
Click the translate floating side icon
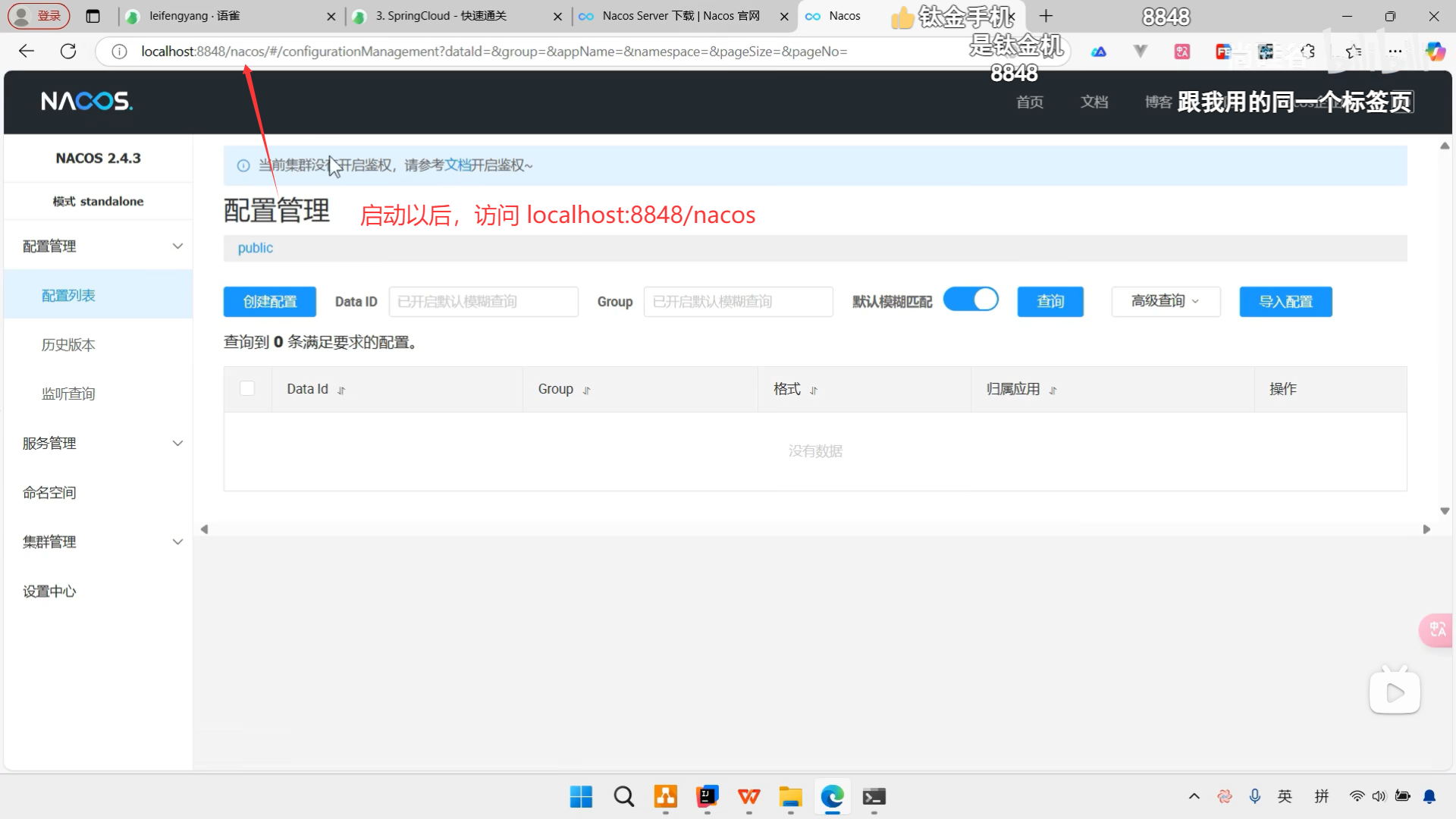(x=1437, y=629)
